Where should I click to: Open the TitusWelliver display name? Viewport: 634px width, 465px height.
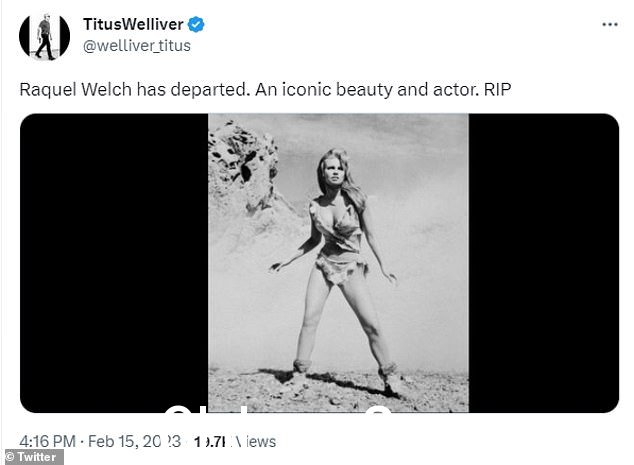coord(133,24)
